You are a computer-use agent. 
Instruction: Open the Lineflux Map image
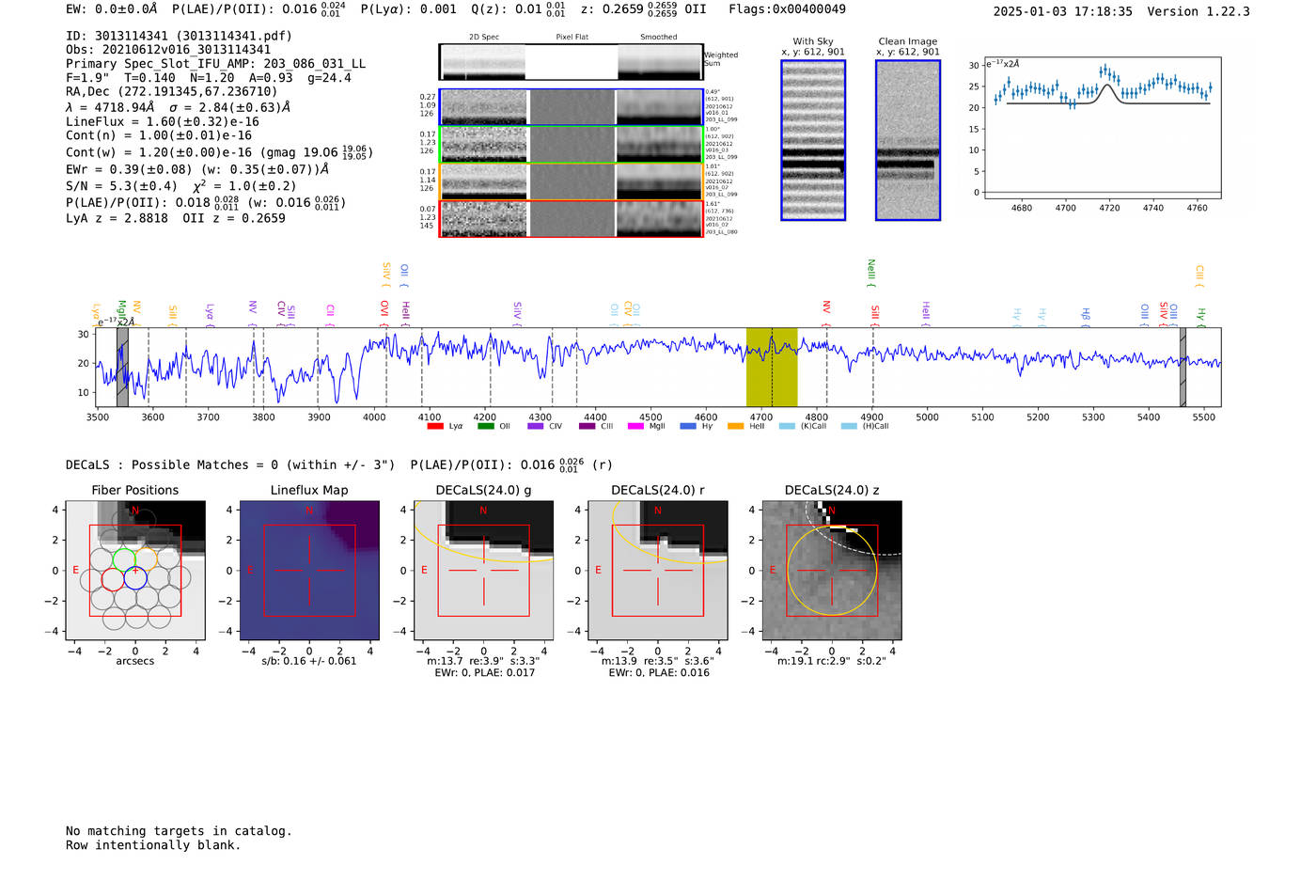[x=309, y=571]
